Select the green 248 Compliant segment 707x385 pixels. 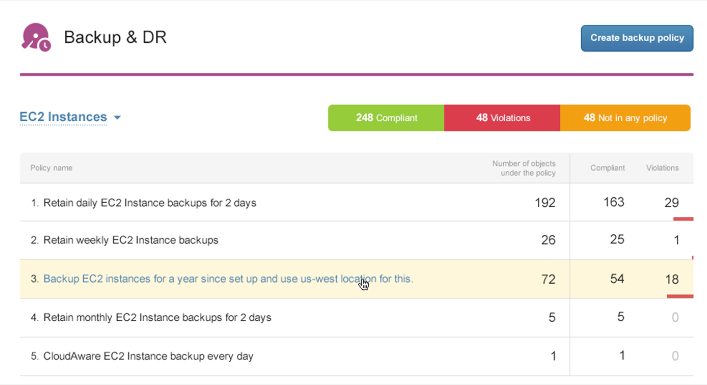386,118
